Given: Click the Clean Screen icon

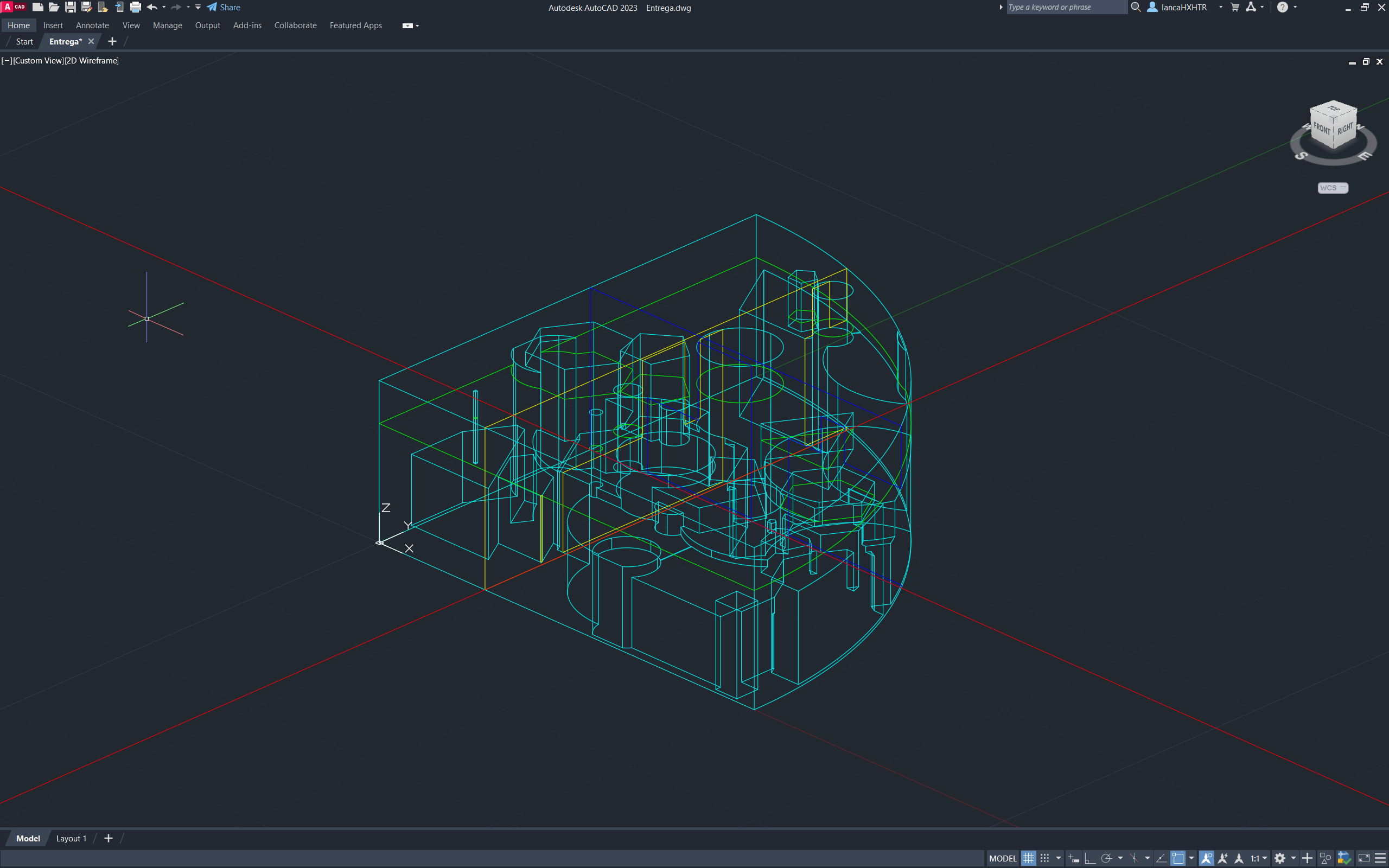Looking at the screenshot, I should click(x=1363, y=858).
